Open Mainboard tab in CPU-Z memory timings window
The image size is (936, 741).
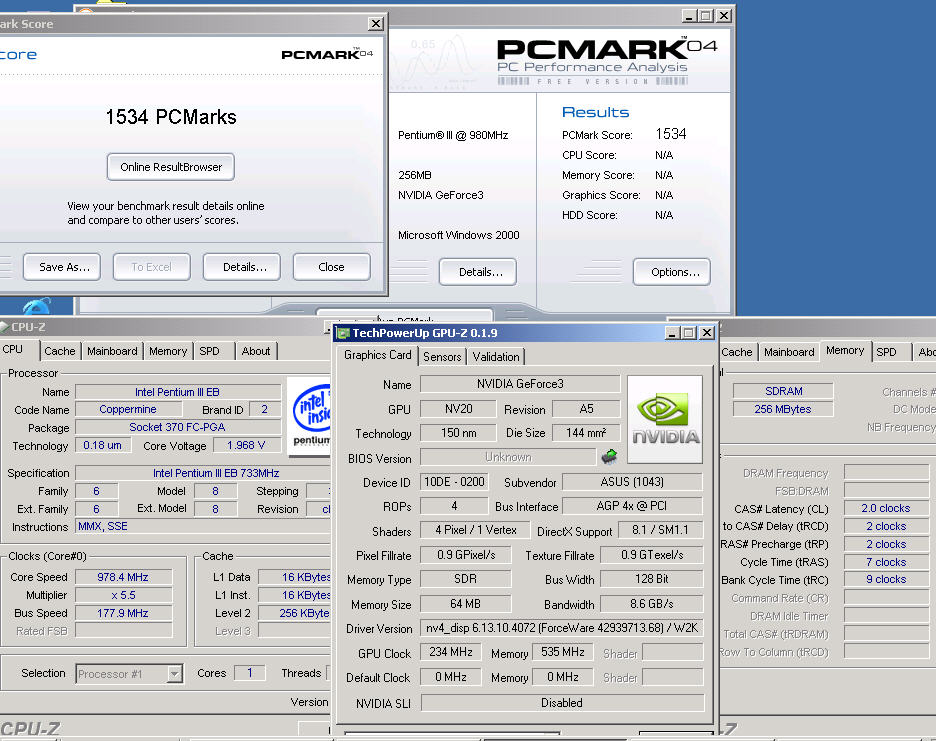pos(789,352)
